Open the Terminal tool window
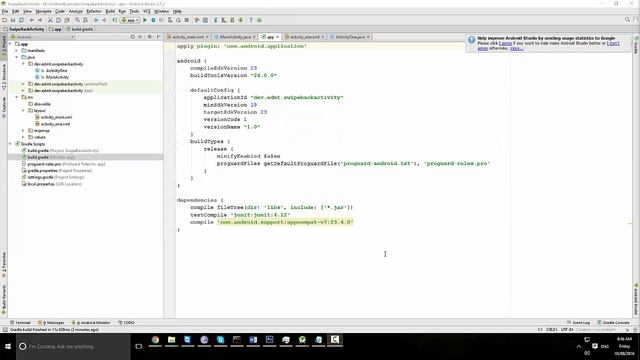Viewport: 640px width, 360px height. (x=20, y=322)
